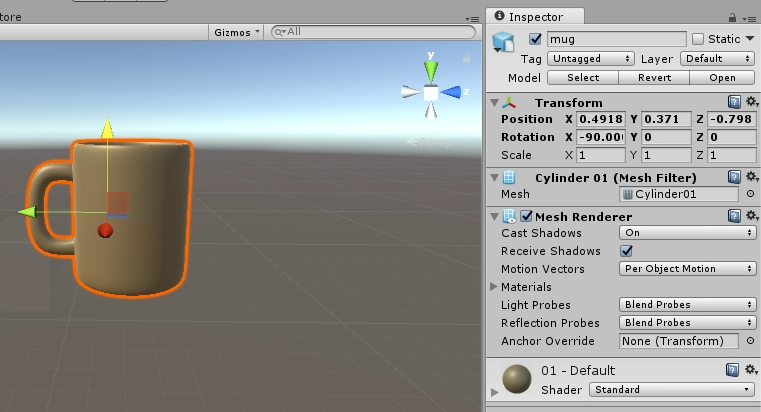This screenshot has height=412, width=761.
Task: Click the red axis handle on mug
Action: pos(105,231)
